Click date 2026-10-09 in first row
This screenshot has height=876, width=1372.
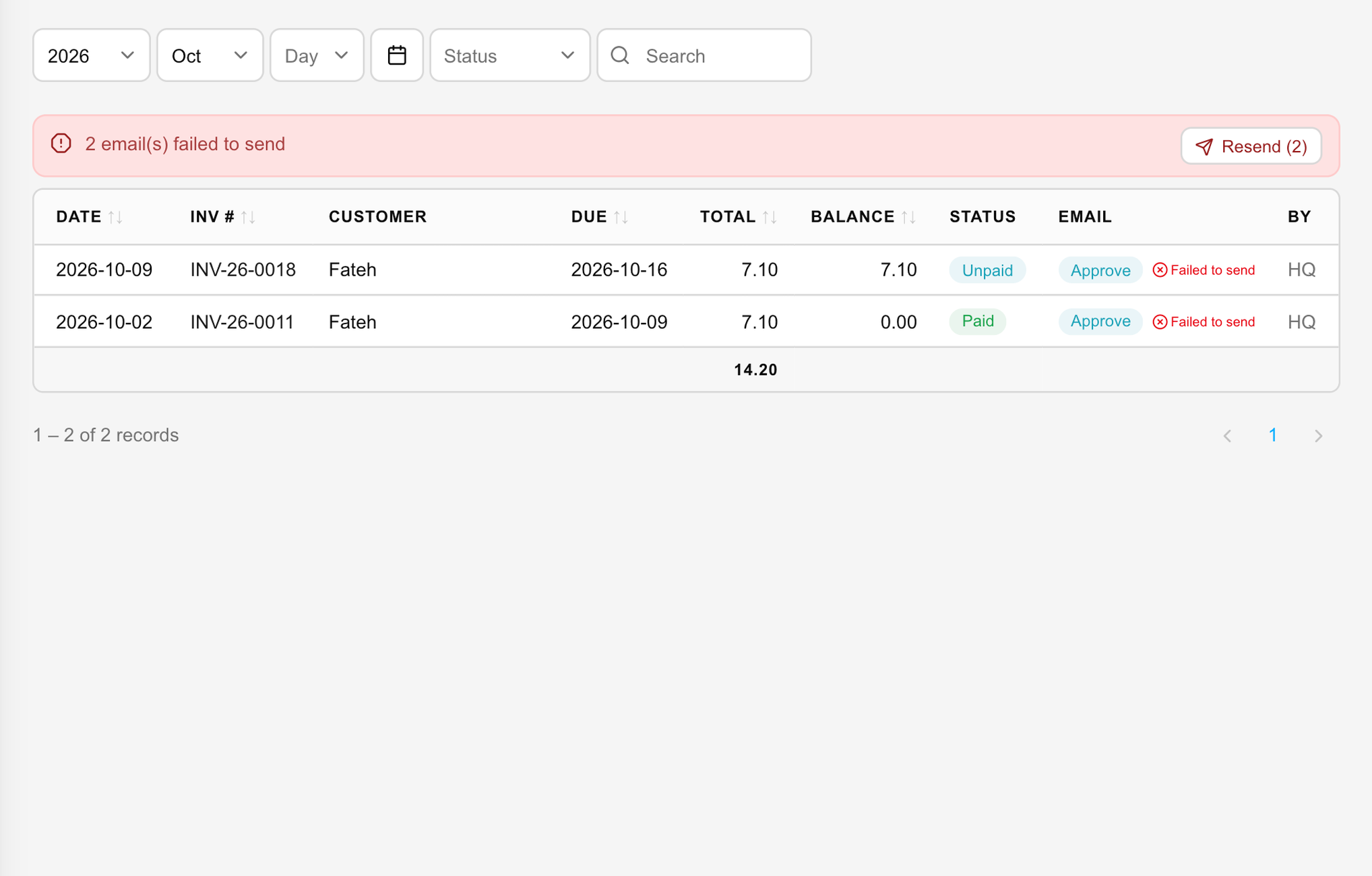(104, 270)
